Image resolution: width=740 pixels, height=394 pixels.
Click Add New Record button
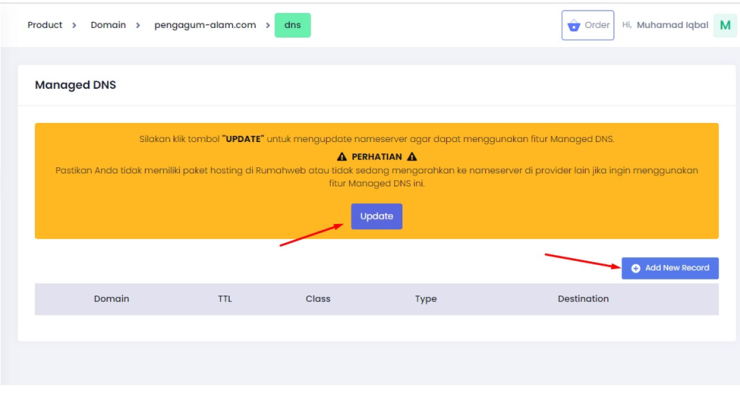tap(670, 268)
